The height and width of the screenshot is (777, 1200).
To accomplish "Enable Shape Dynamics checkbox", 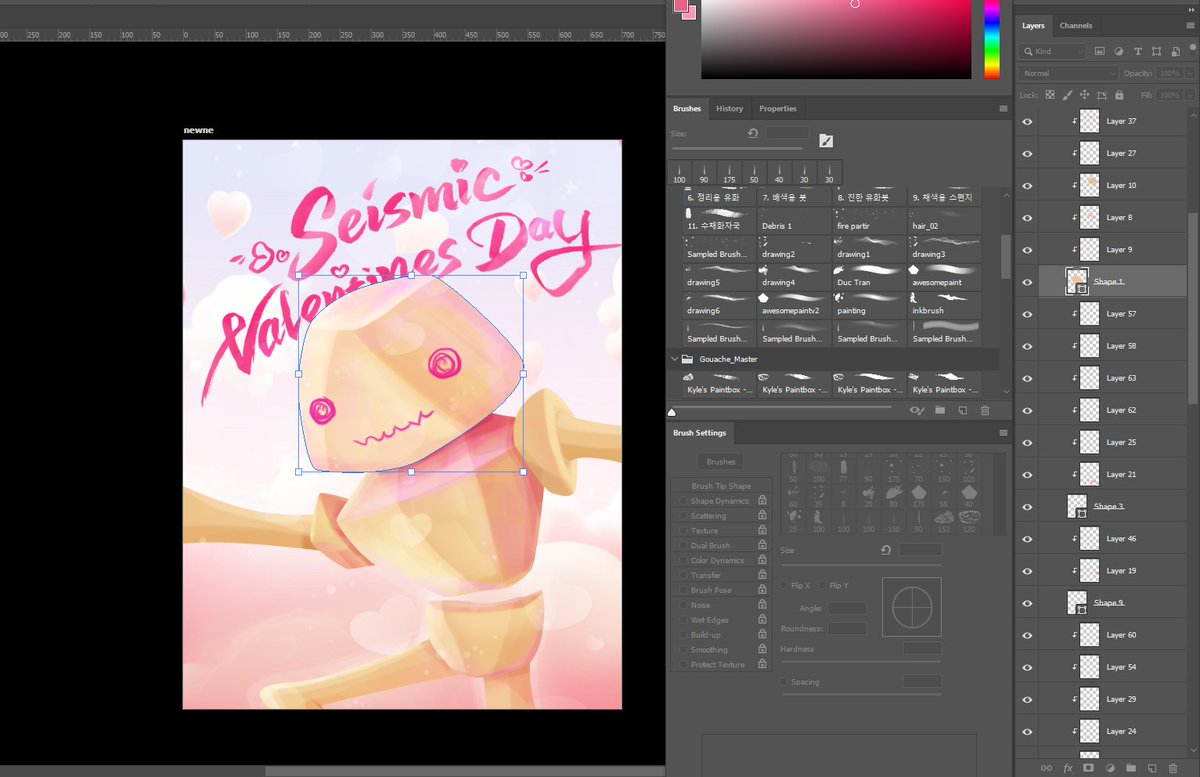I will point(683,501).
